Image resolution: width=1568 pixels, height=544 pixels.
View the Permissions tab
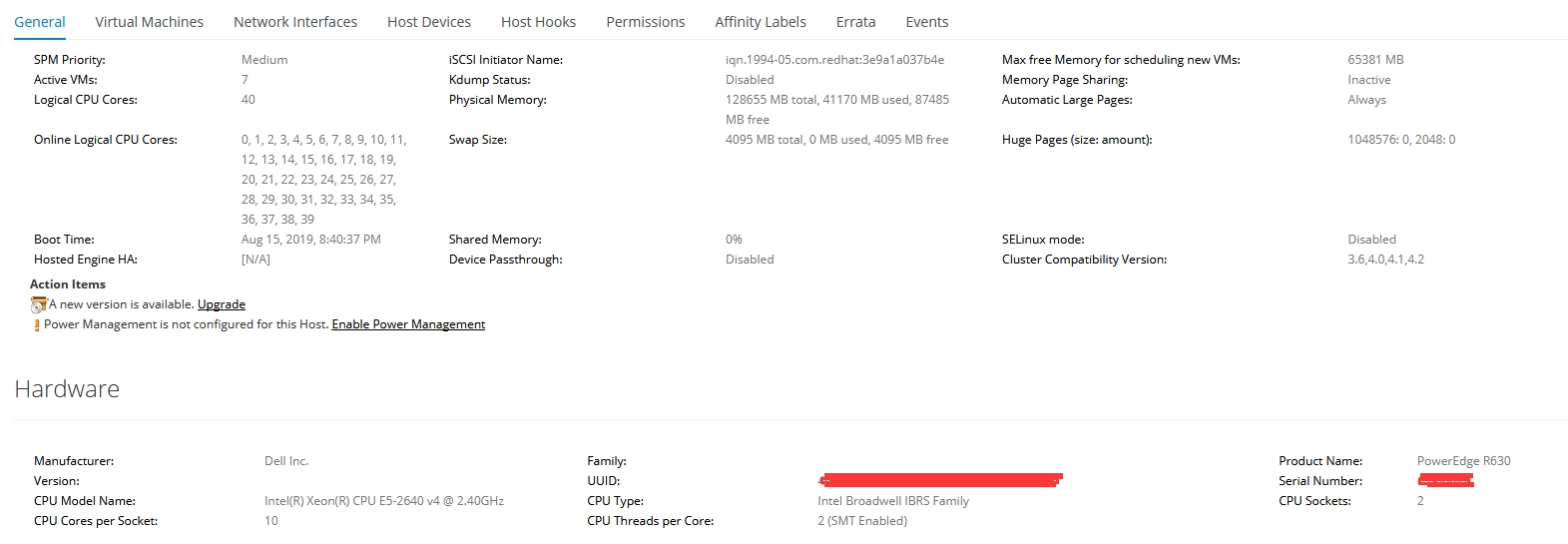tap(646, 22)
